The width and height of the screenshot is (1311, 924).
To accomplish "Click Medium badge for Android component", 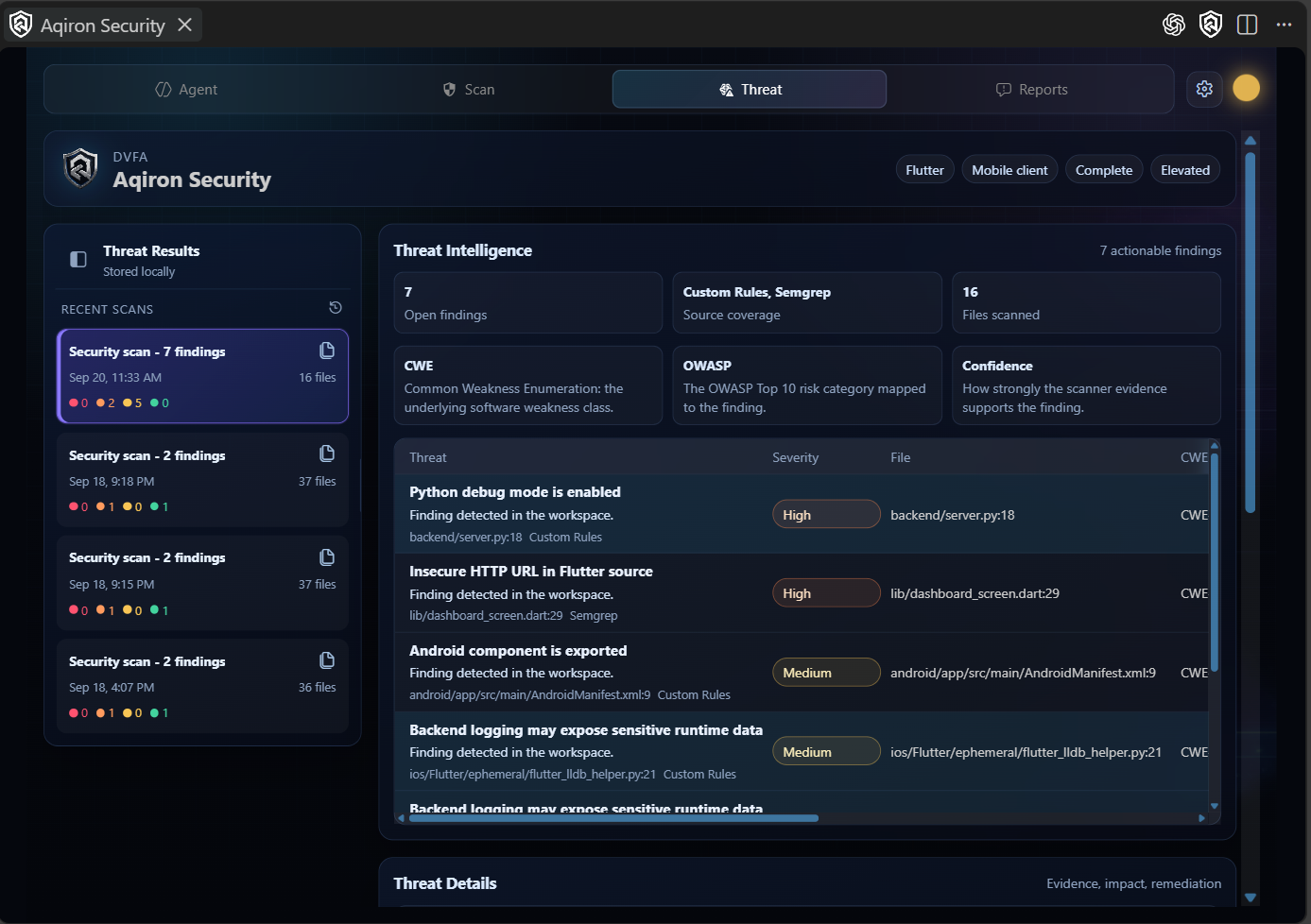I will click(x=826, y=673).
